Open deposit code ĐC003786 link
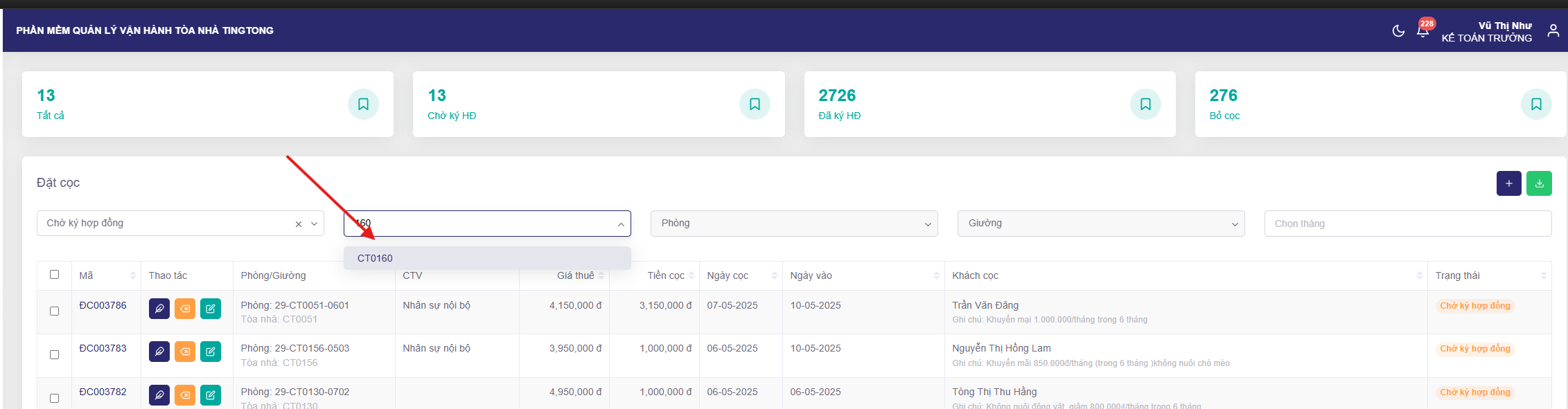The width and height of the screenshot is (1568, 409). click(103, 305)
